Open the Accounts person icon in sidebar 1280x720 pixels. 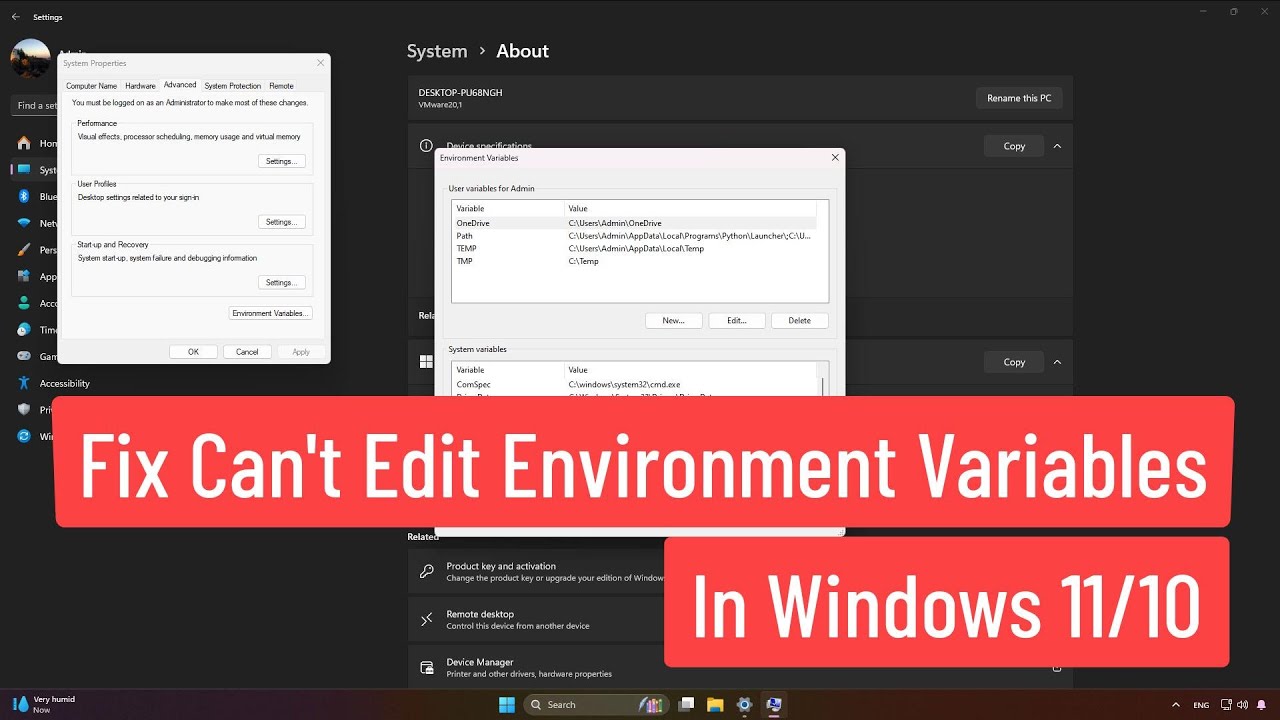point(24,303)
